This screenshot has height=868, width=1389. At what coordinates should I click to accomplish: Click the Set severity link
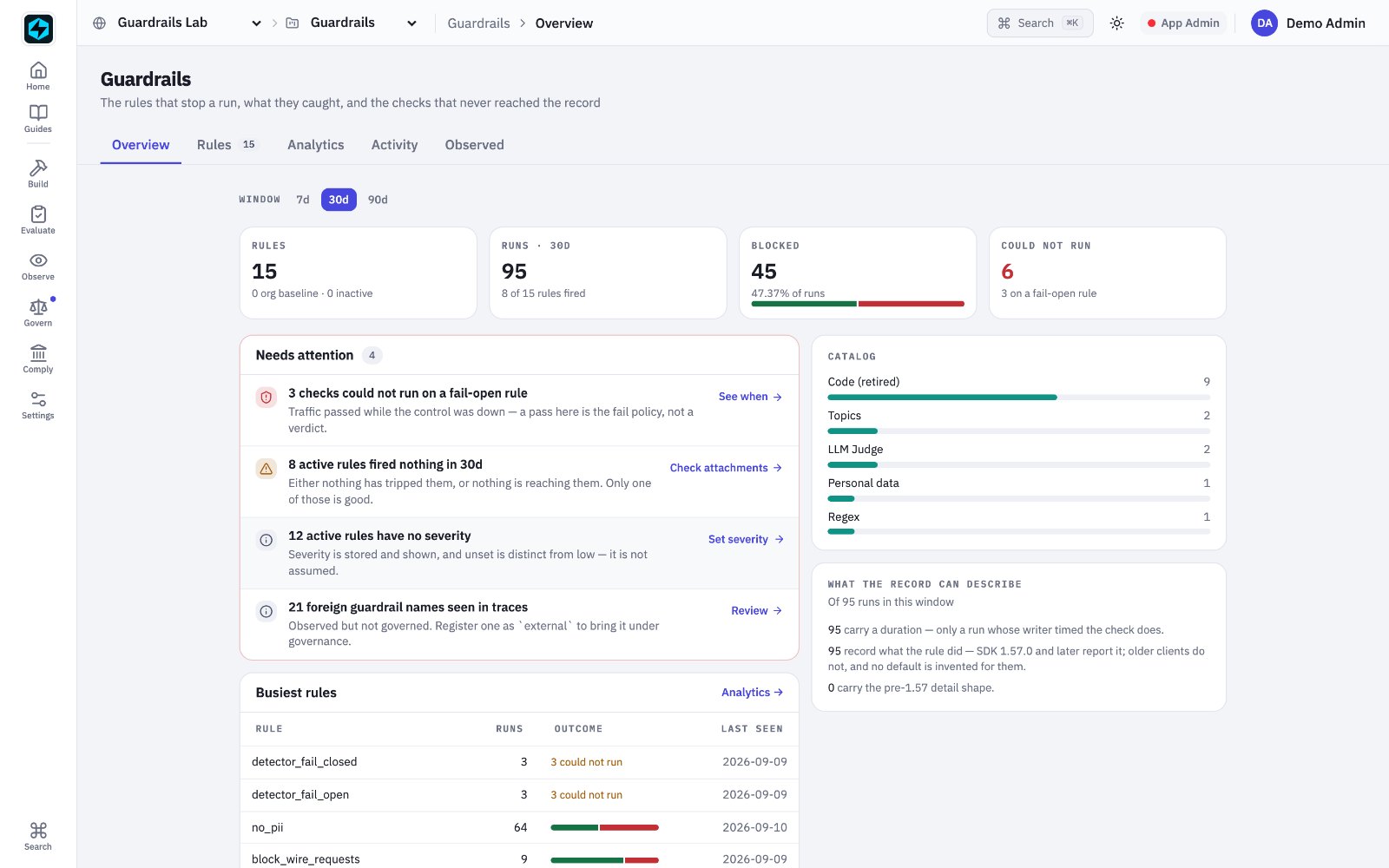click(746, 539)
